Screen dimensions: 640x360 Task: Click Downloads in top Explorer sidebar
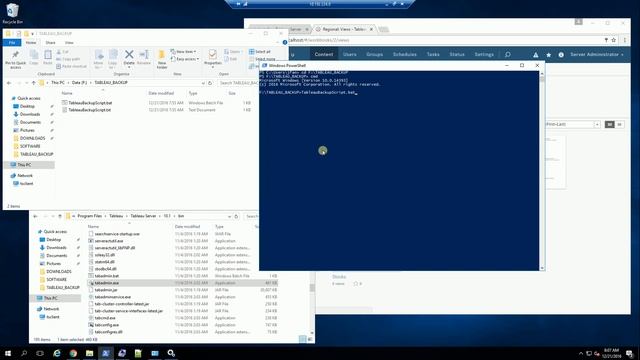tap(30, 114)
